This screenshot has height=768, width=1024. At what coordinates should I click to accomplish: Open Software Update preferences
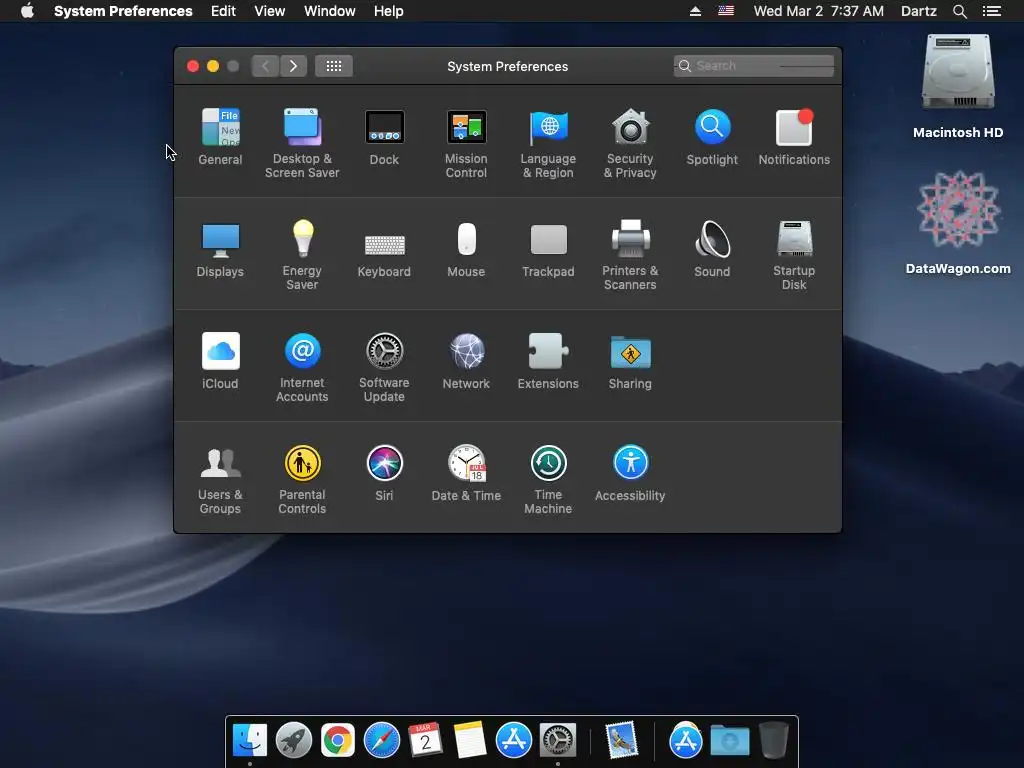pos(384,367)
